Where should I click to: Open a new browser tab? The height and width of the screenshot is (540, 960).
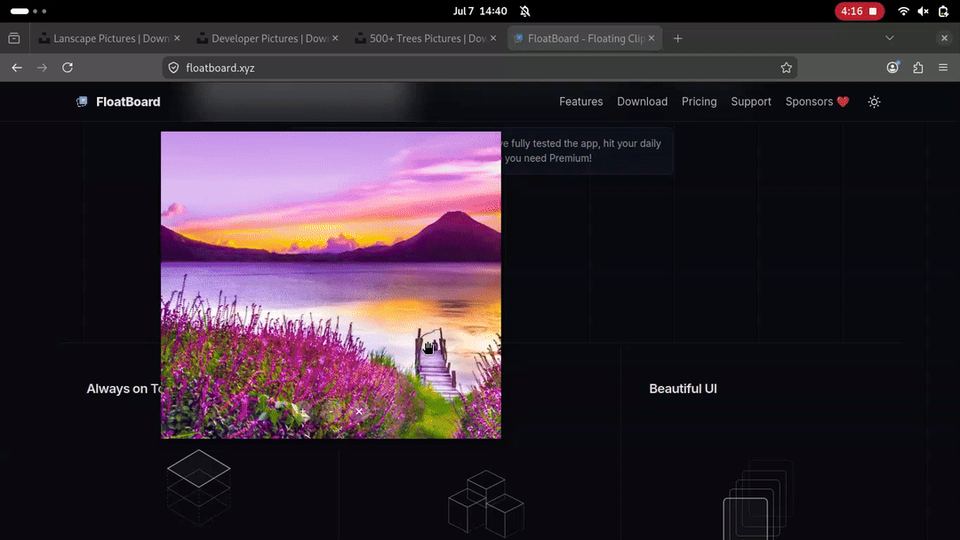pos(678,39)
